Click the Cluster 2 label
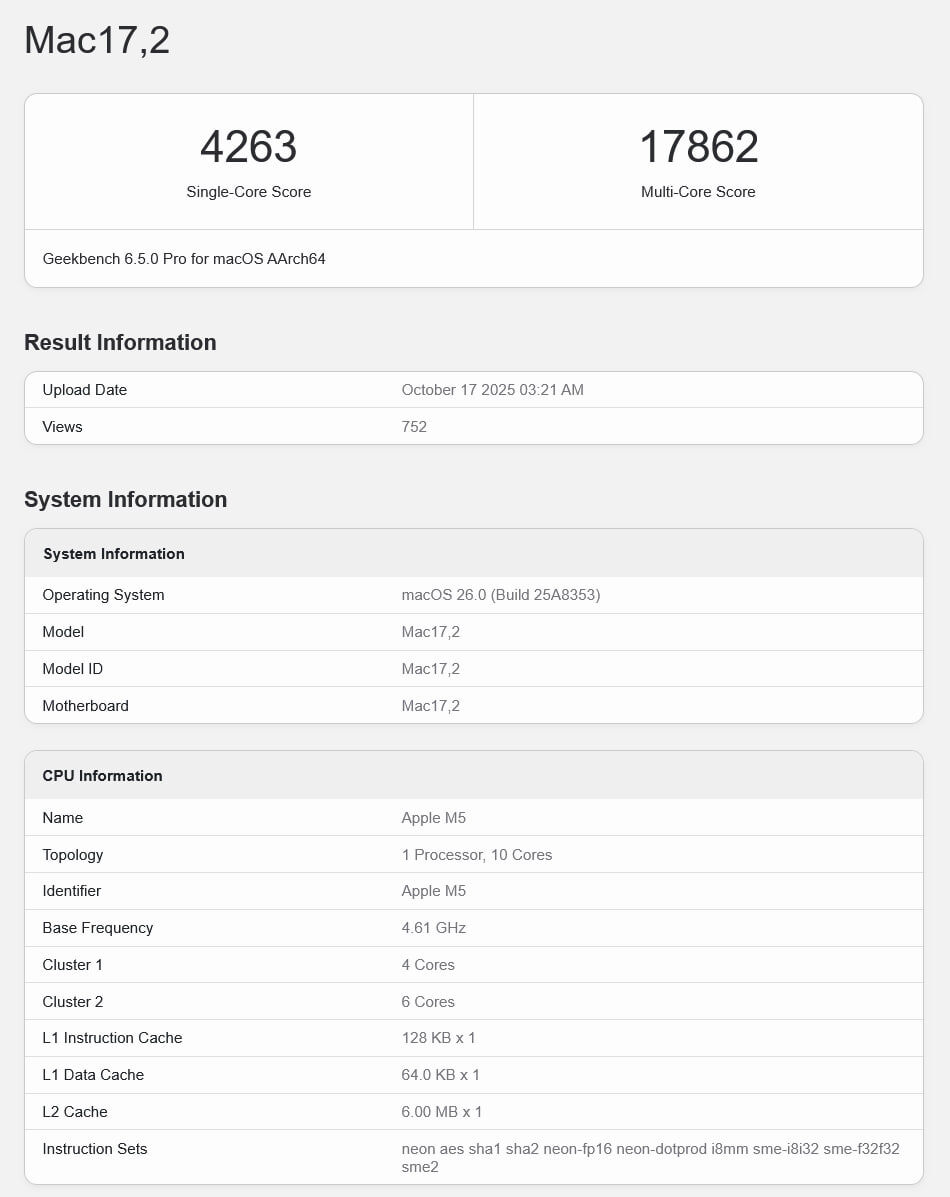Screen dimensions: 950x1197 73,1002
